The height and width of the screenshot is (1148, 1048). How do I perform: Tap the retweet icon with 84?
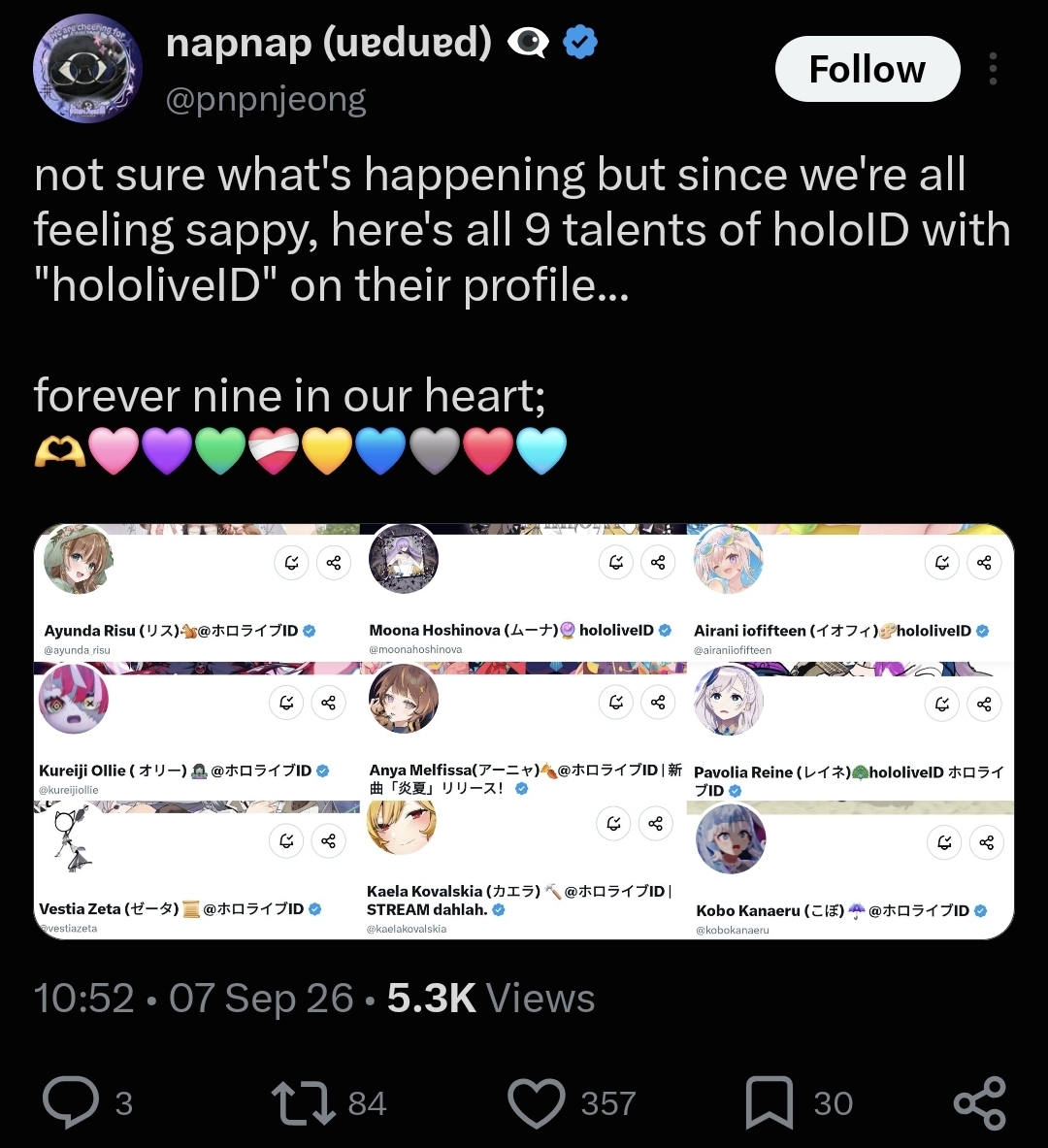tap(303, 1103)
